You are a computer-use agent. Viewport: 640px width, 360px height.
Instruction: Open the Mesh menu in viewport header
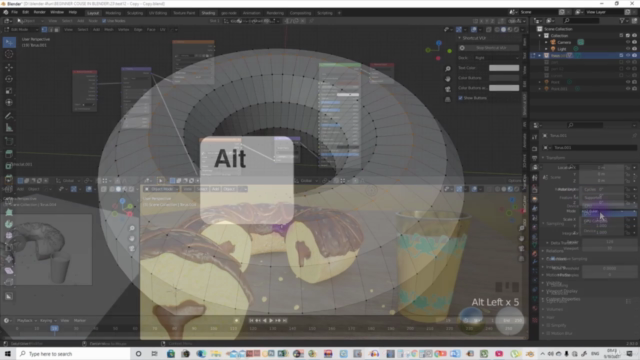pos(109,29)
